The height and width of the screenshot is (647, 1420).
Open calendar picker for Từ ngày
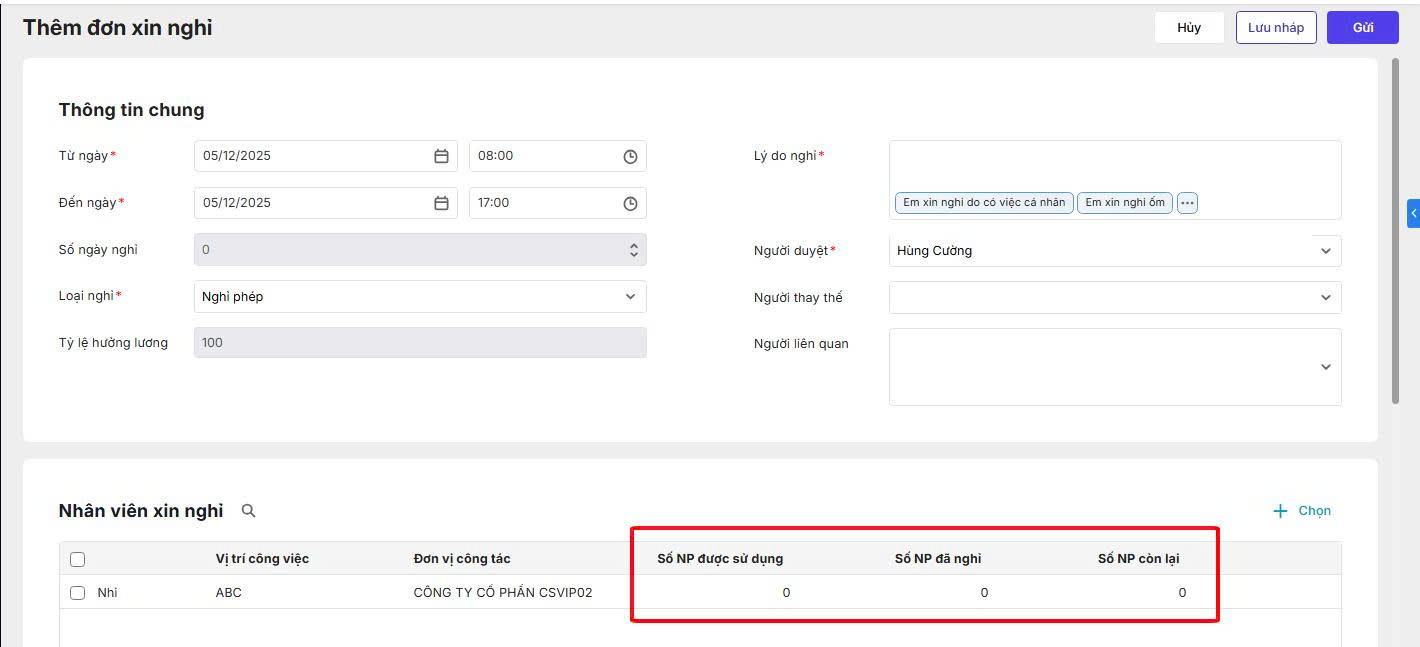point(441,156)
